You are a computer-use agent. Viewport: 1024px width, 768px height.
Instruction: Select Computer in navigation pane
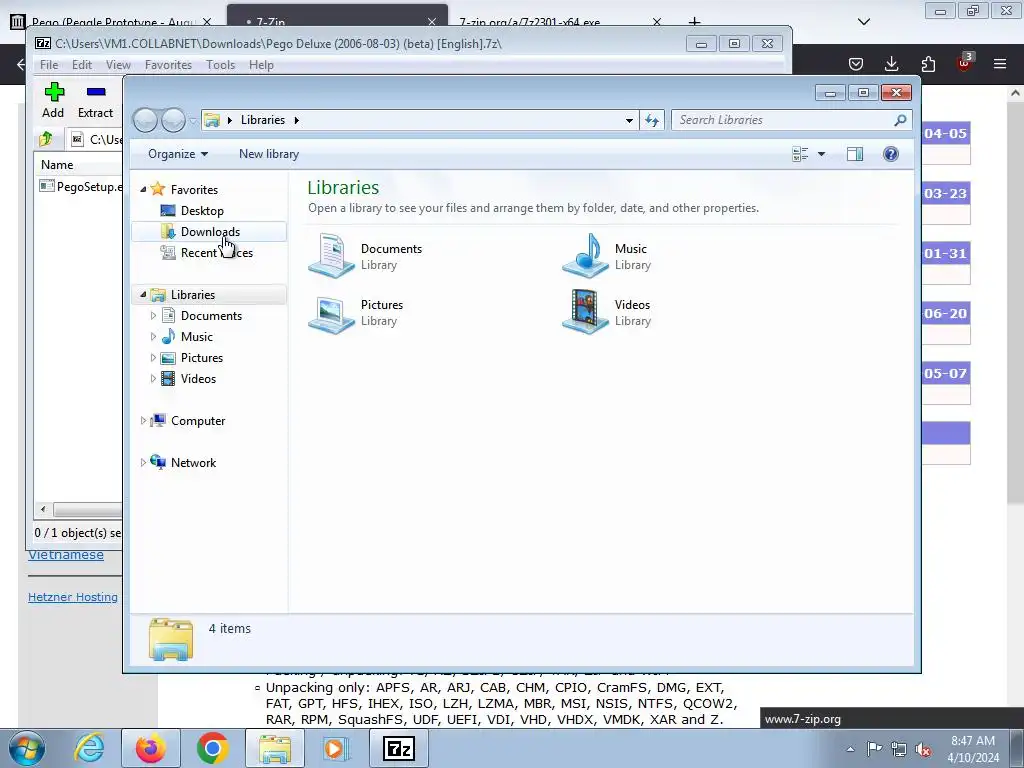pyautogui.click(x=198, y=421)
